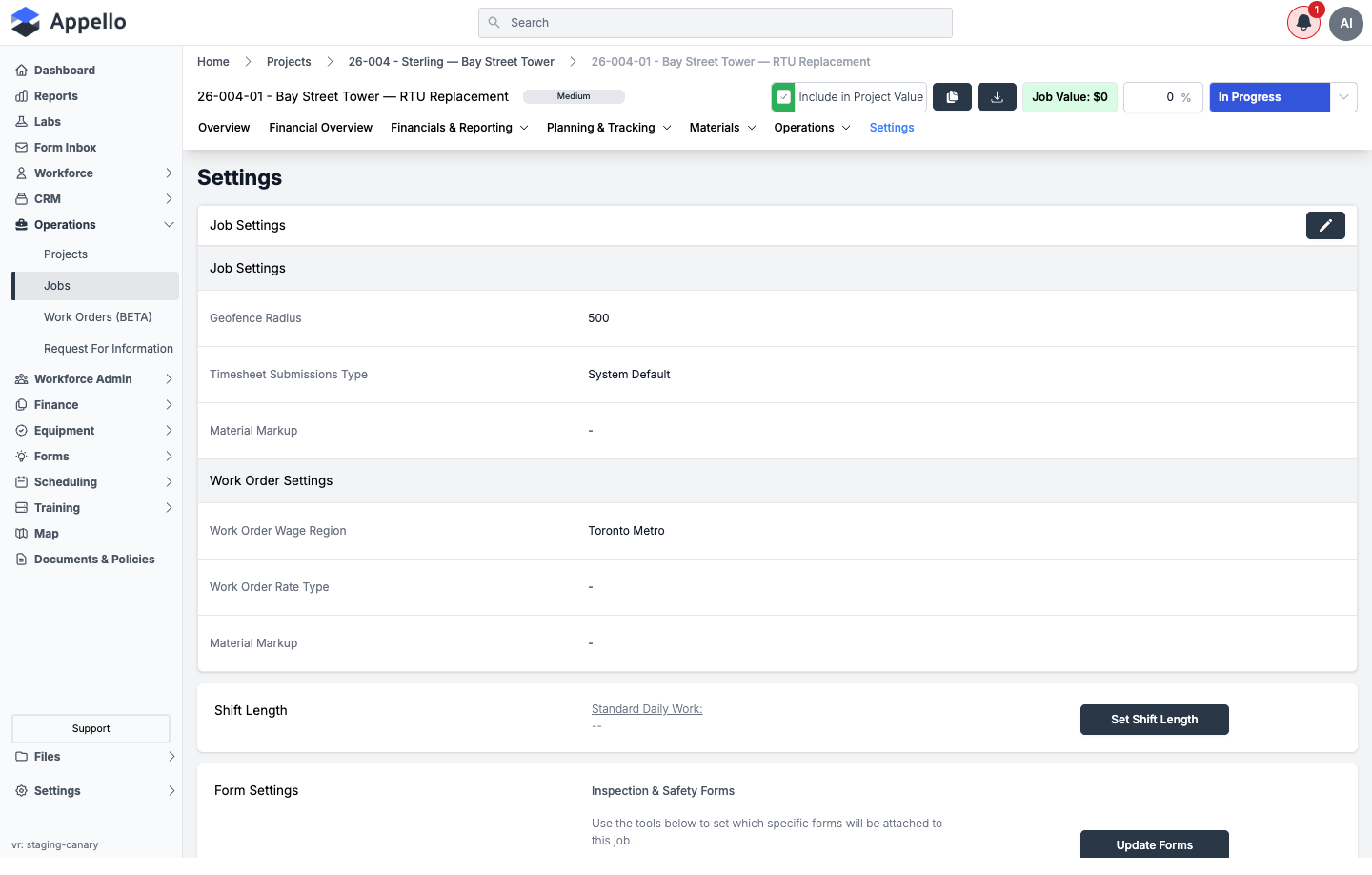Click the Medium priority badge
Screen dimensions: 1372x875
click(574, 96)
